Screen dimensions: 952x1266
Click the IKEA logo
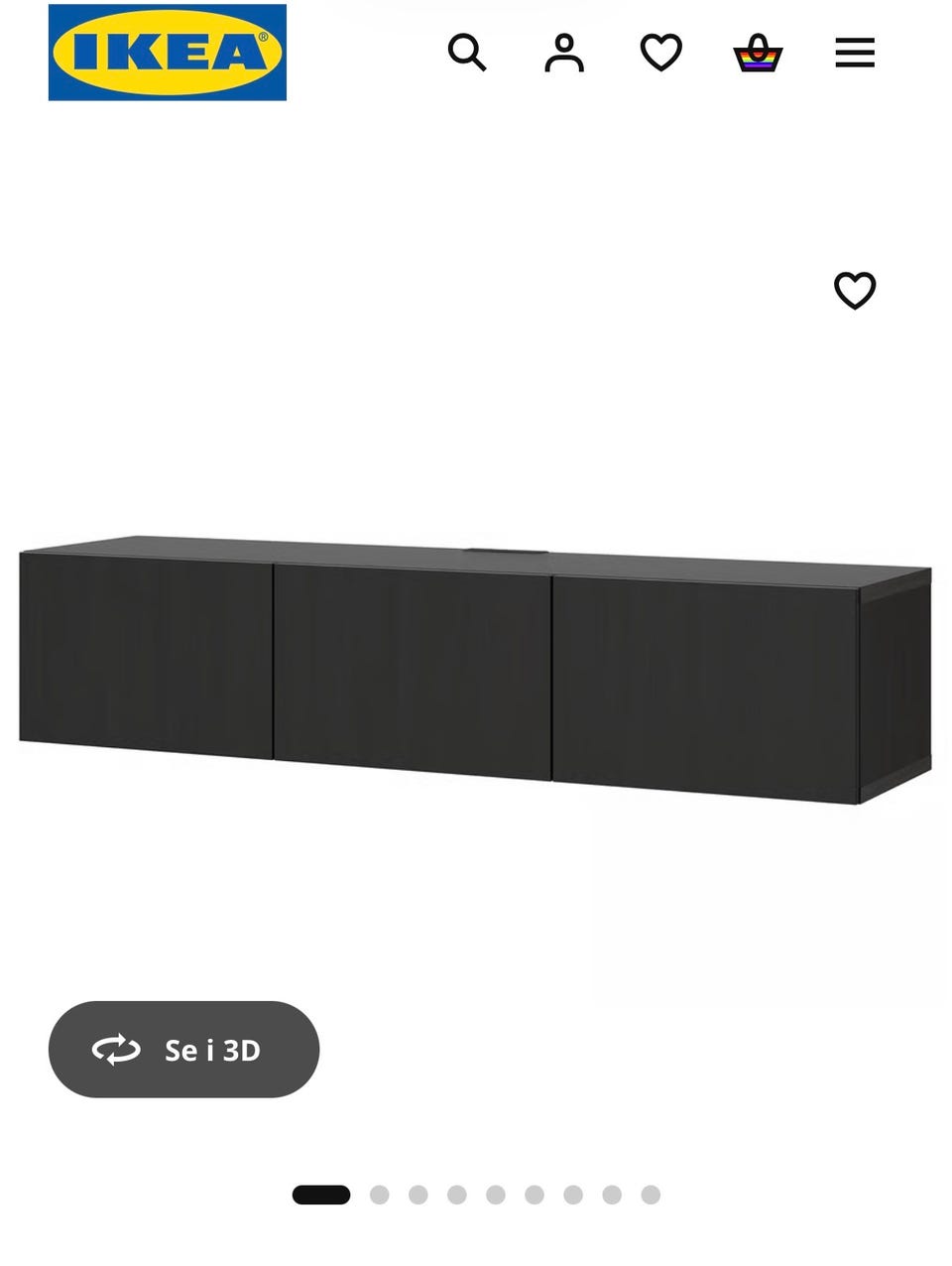tap(168, 53)
